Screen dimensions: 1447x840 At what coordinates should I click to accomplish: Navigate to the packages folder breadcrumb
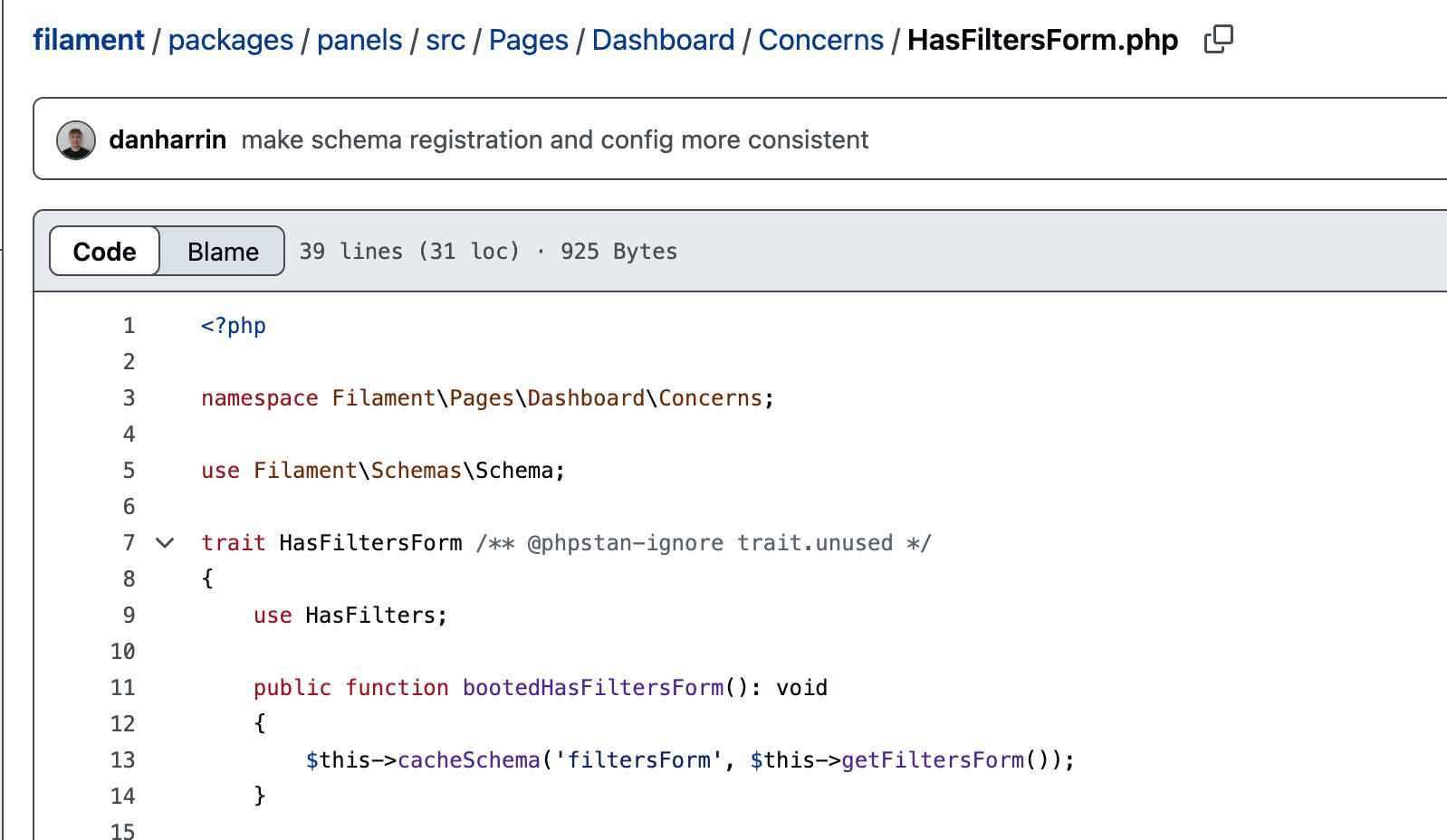pos(231,40)
